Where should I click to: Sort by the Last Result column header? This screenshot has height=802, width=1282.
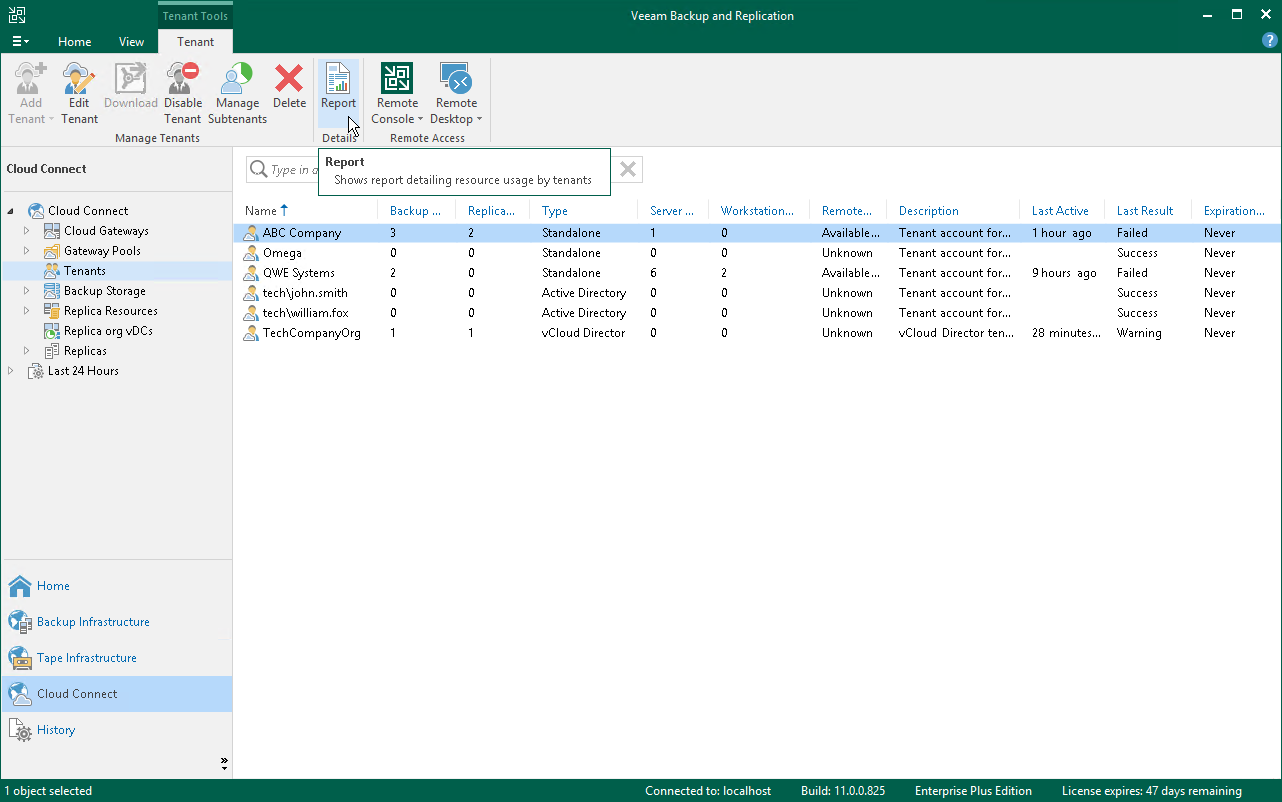(1145, 211)
